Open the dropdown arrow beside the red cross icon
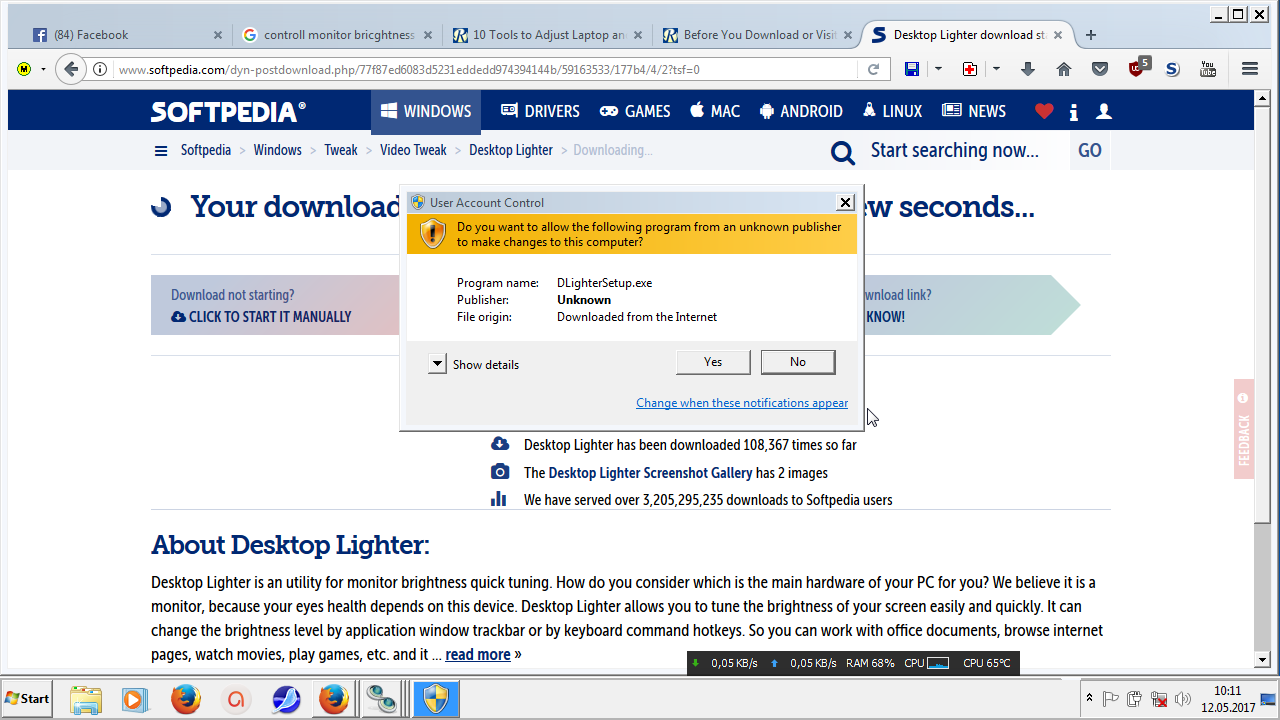This screenshot has width=1280, height=720. click(x=996, y=69)
